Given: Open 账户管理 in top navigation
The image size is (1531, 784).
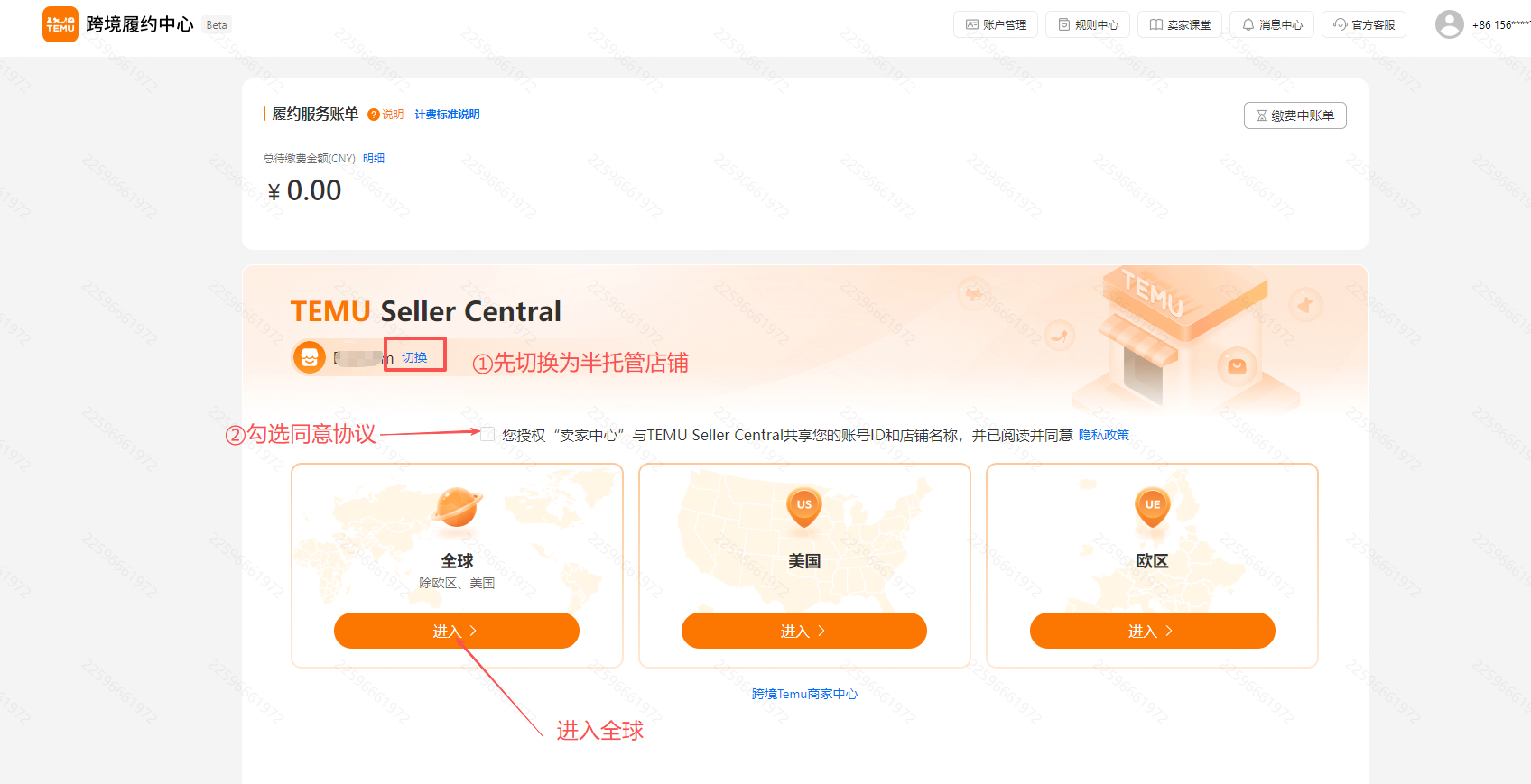Looking at the screenshot, I should coord(996,24).
